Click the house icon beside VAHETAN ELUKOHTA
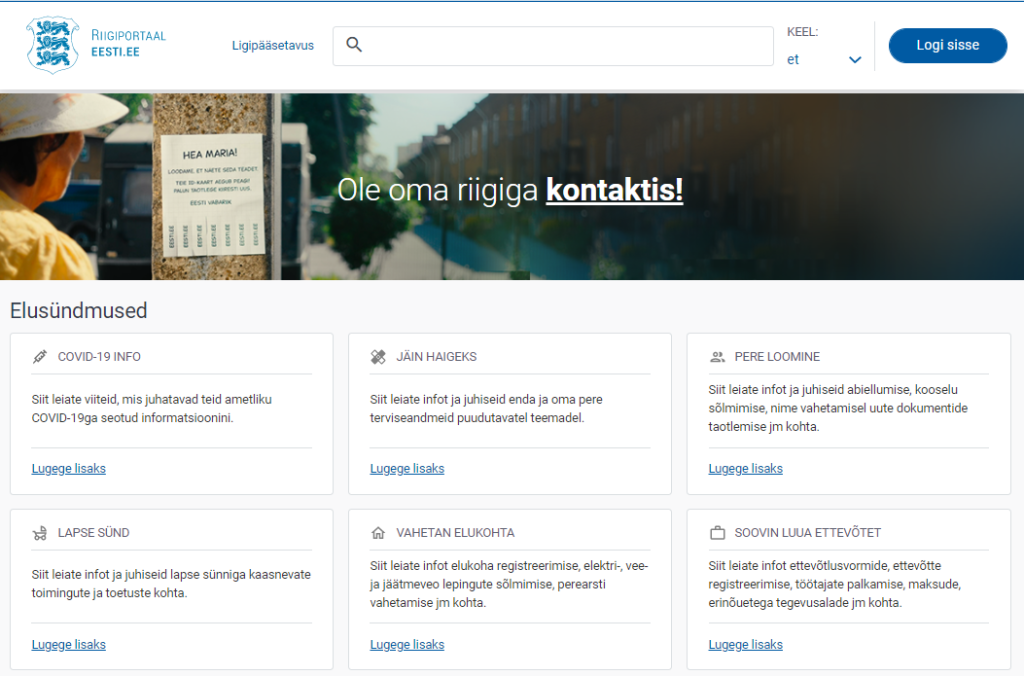The height and width of the screenshot is (676, 1024). [378, 533]
